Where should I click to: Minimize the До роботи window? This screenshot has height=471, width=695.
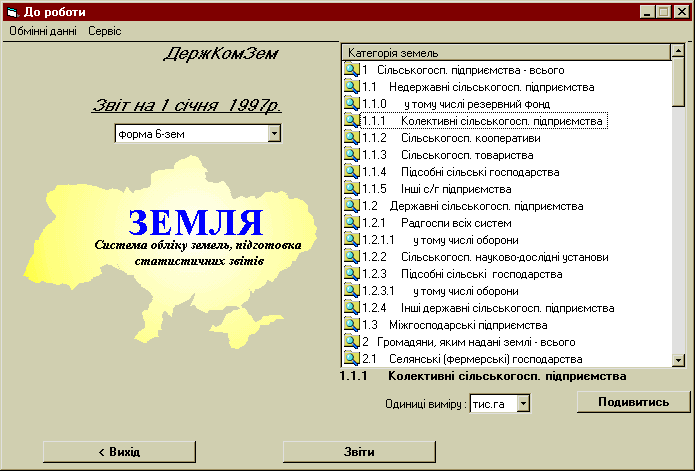pos(647,12)
